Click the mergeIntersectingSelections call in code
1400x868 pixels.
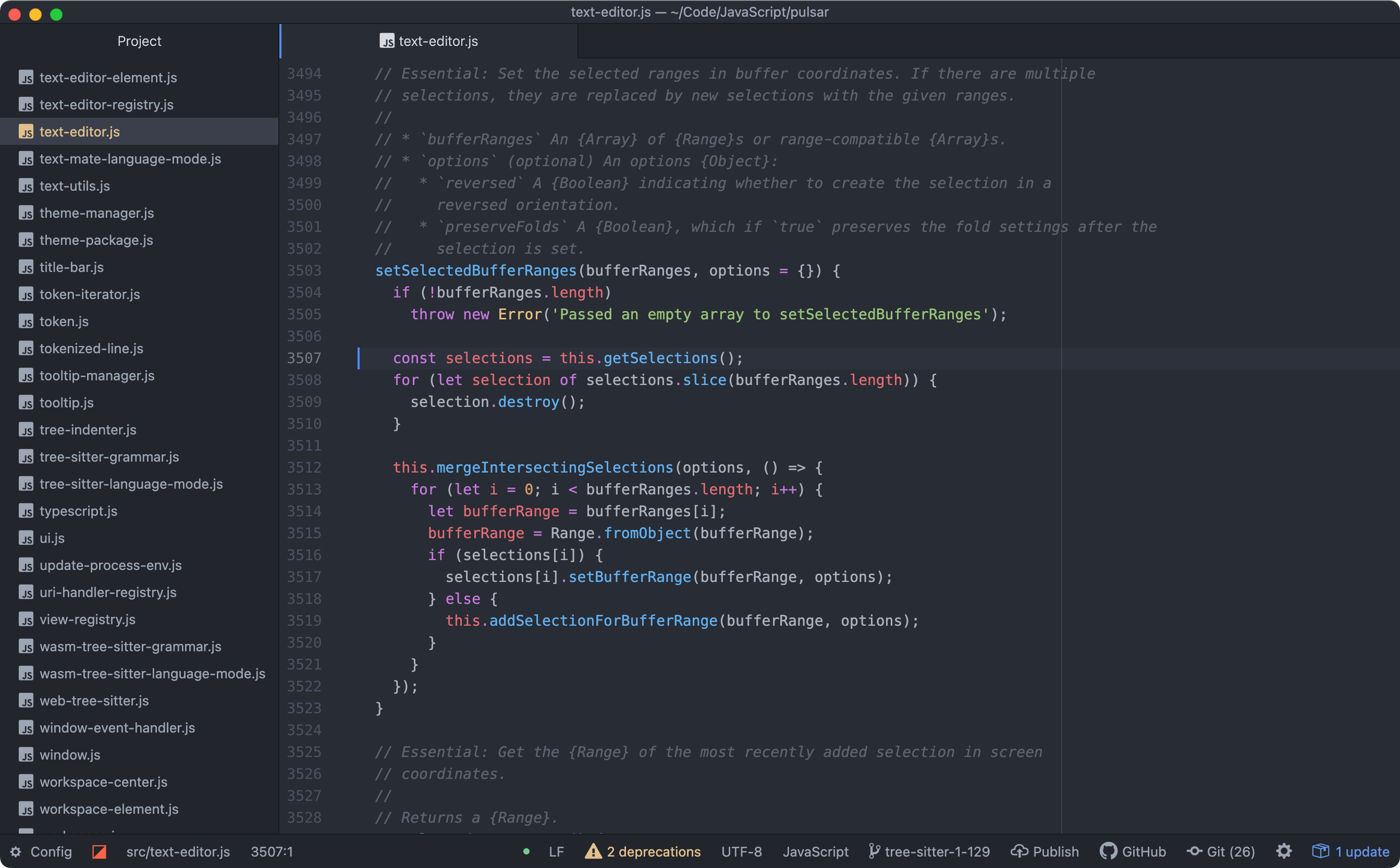(555, 467)
